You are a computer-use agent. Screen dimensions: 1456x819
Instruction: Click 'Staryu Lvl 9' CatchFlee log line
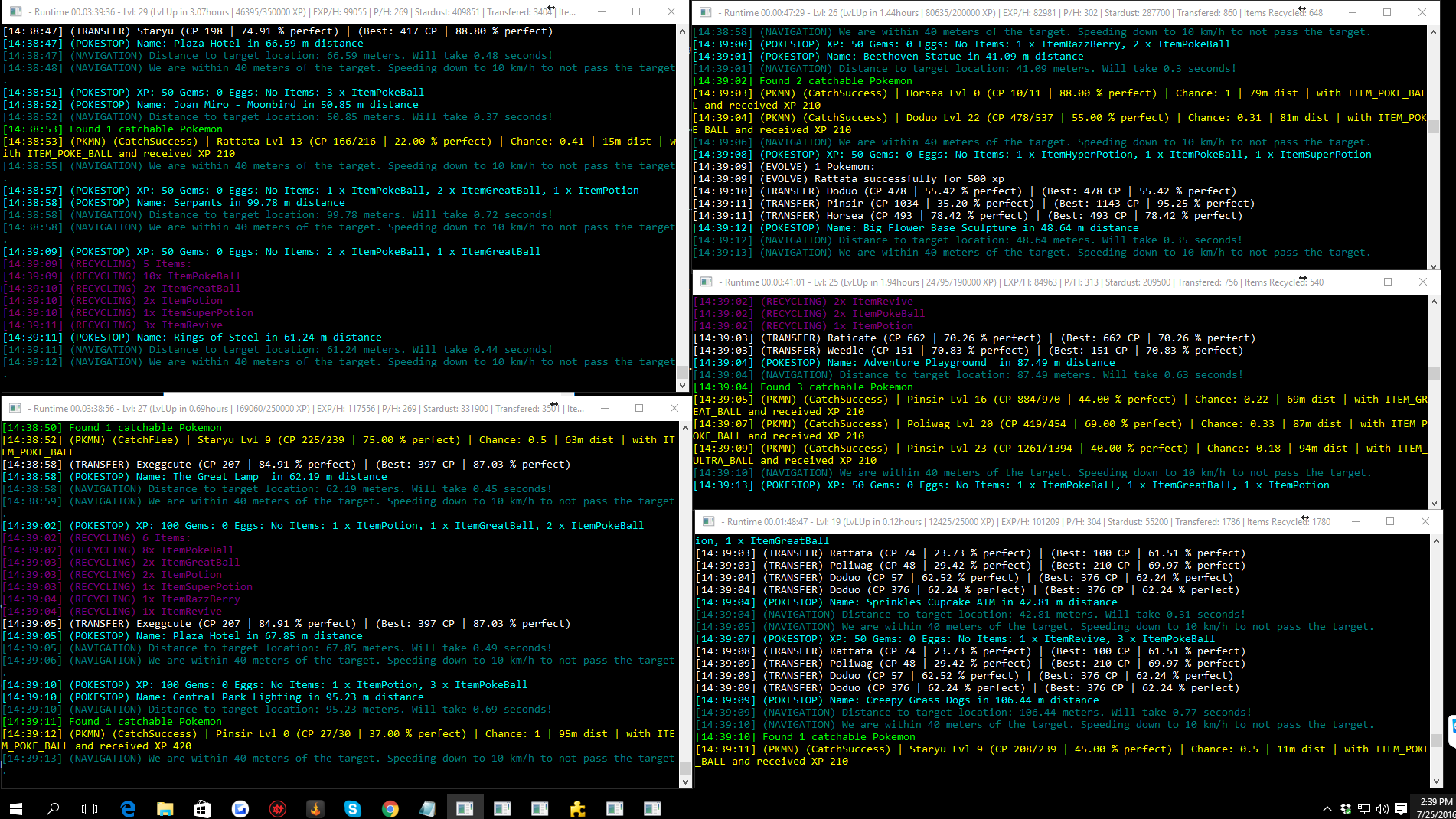tap(338, 446)
